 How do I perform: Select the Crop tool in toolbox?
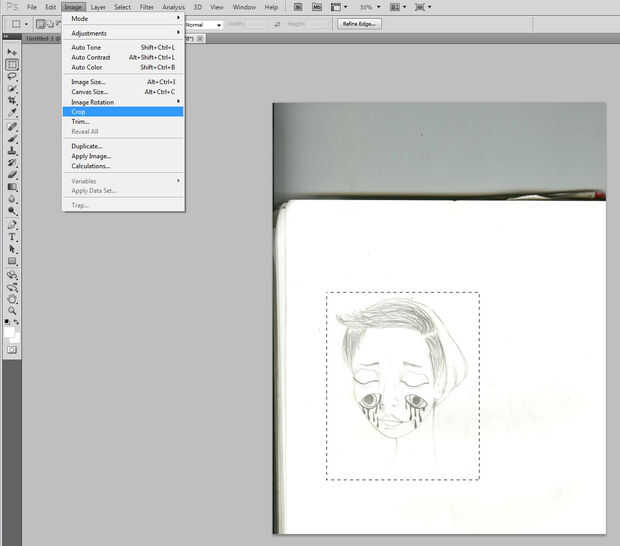[12, 101]
